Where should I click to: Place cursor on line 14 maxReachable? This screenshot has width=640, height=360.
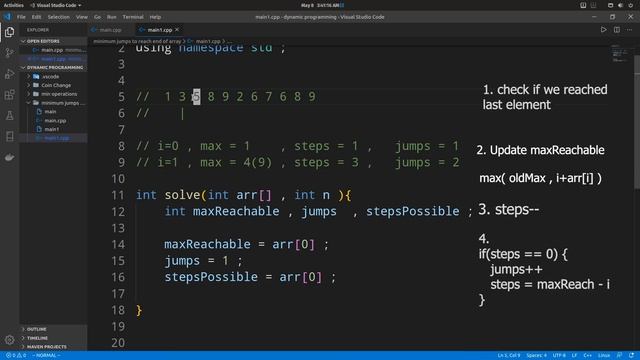coord(207,244)
